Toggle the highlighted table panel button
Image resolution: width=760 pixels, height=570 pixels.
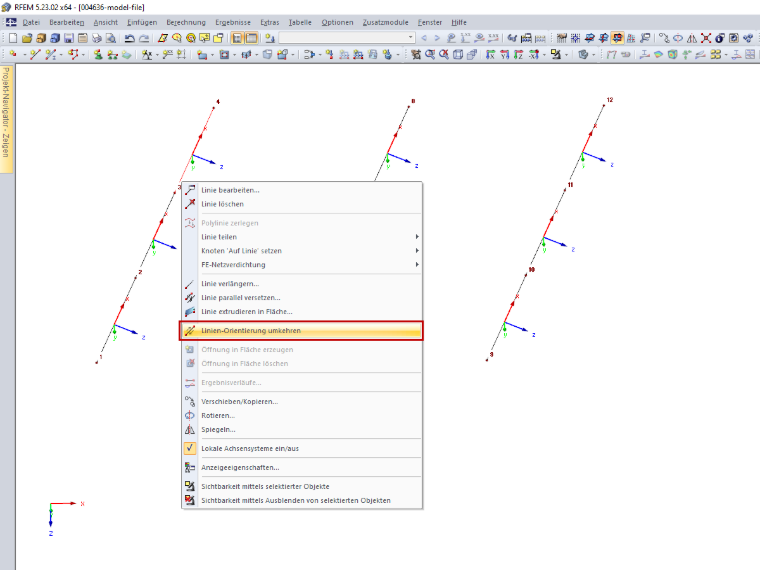click(x=252, y=38)
